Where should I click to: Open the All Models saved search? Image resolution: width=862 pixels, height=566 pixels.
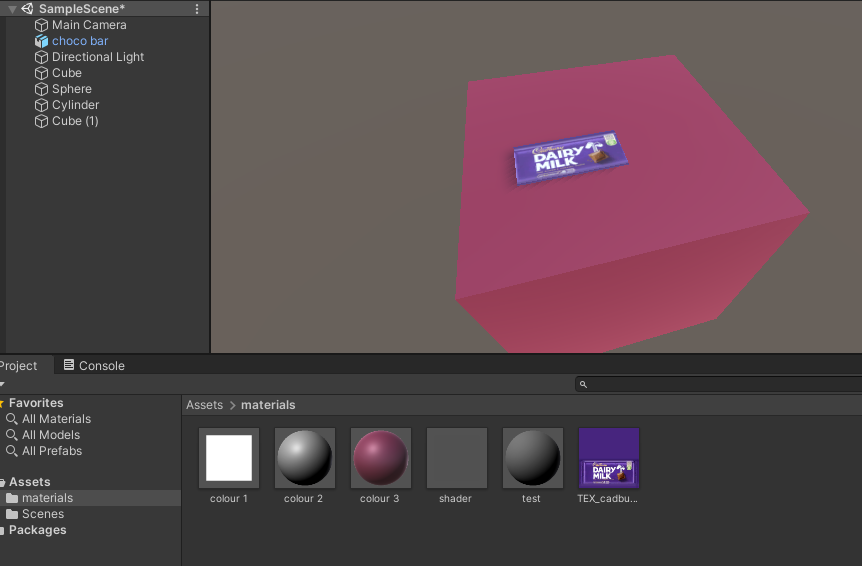(51, 435)
